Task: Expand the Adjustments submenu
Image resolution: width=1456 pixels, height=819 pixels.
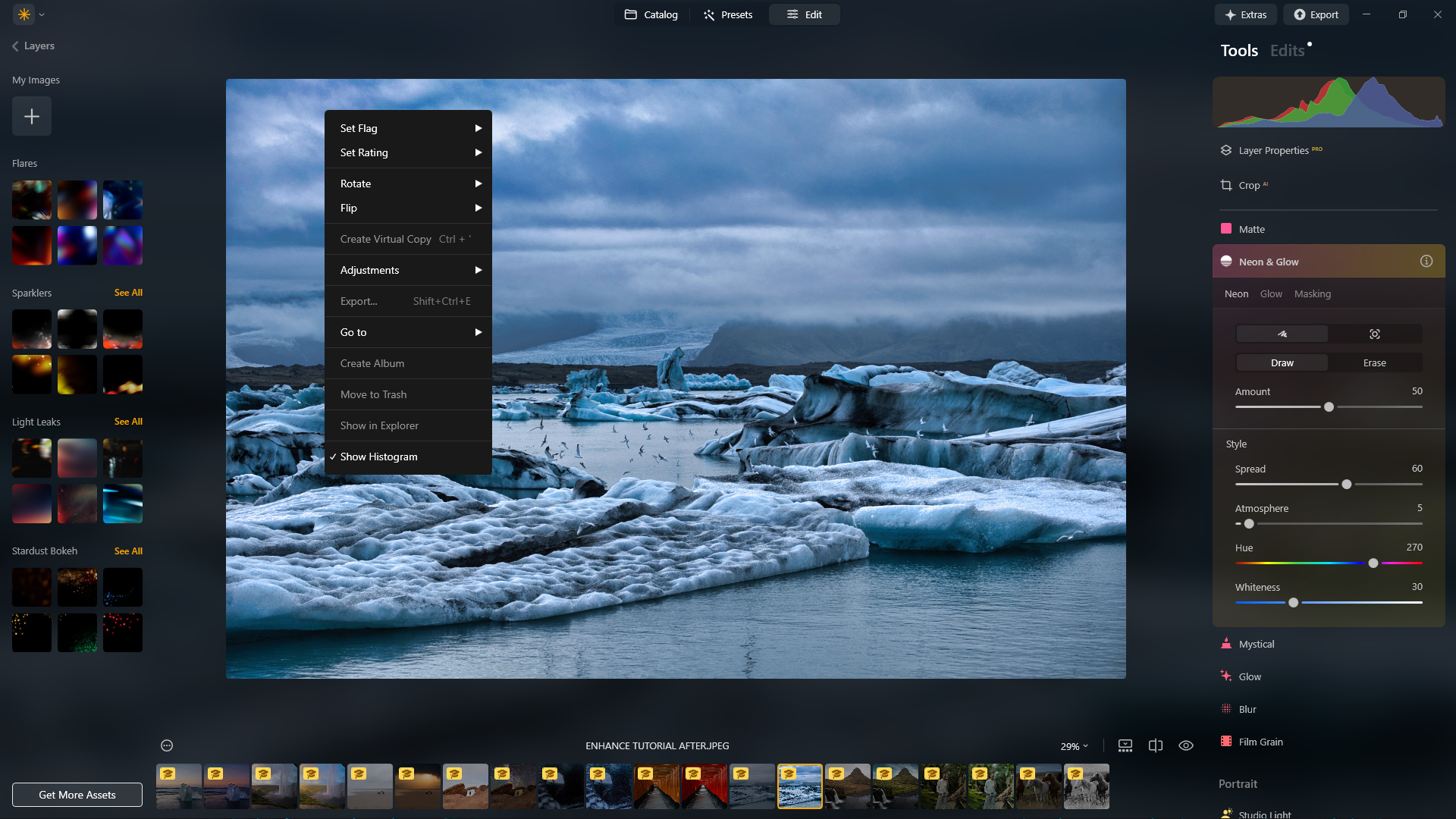Action: coord(408,270)
